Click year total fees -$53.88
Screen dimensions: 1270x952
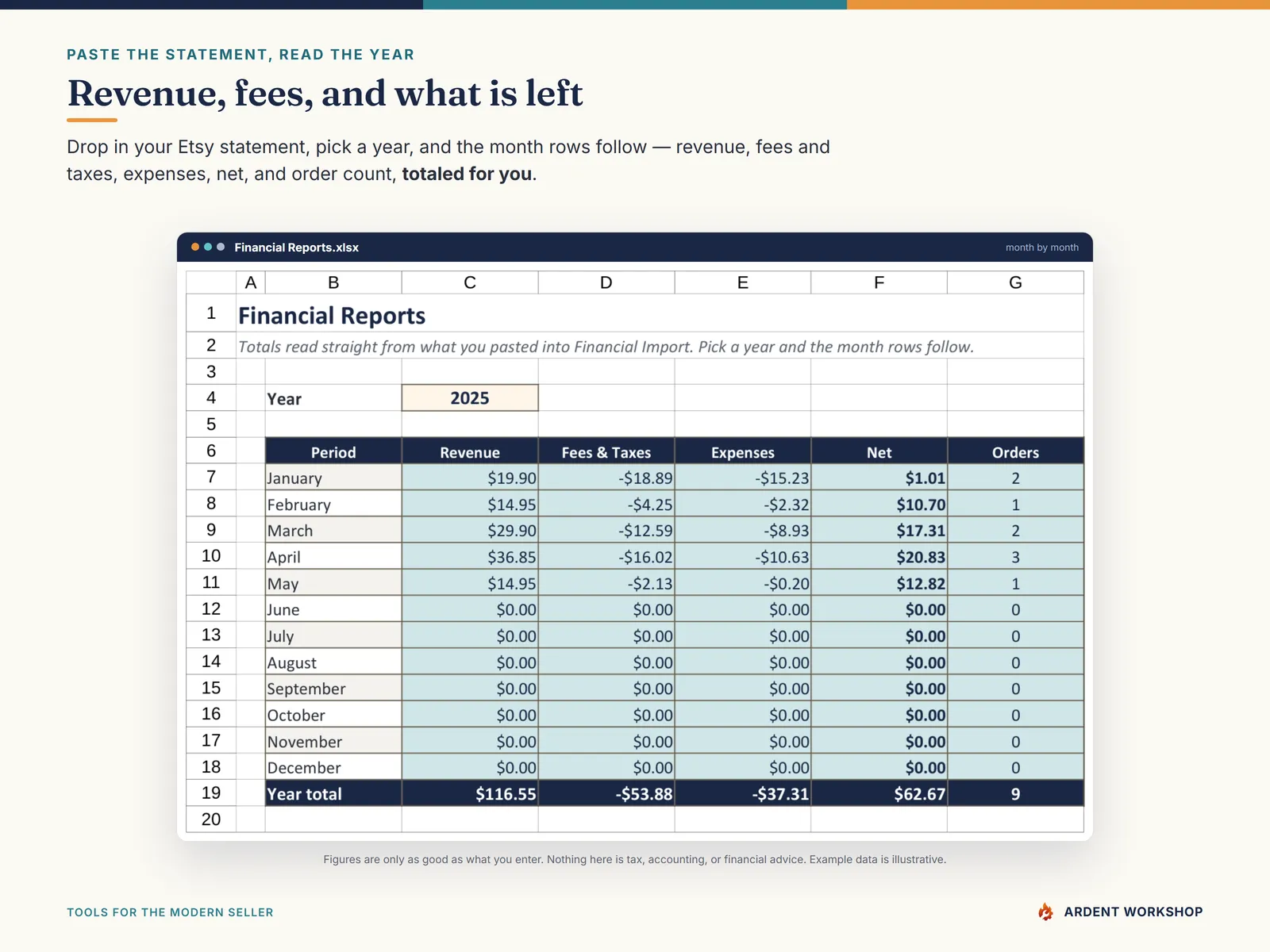pos(606,793)
